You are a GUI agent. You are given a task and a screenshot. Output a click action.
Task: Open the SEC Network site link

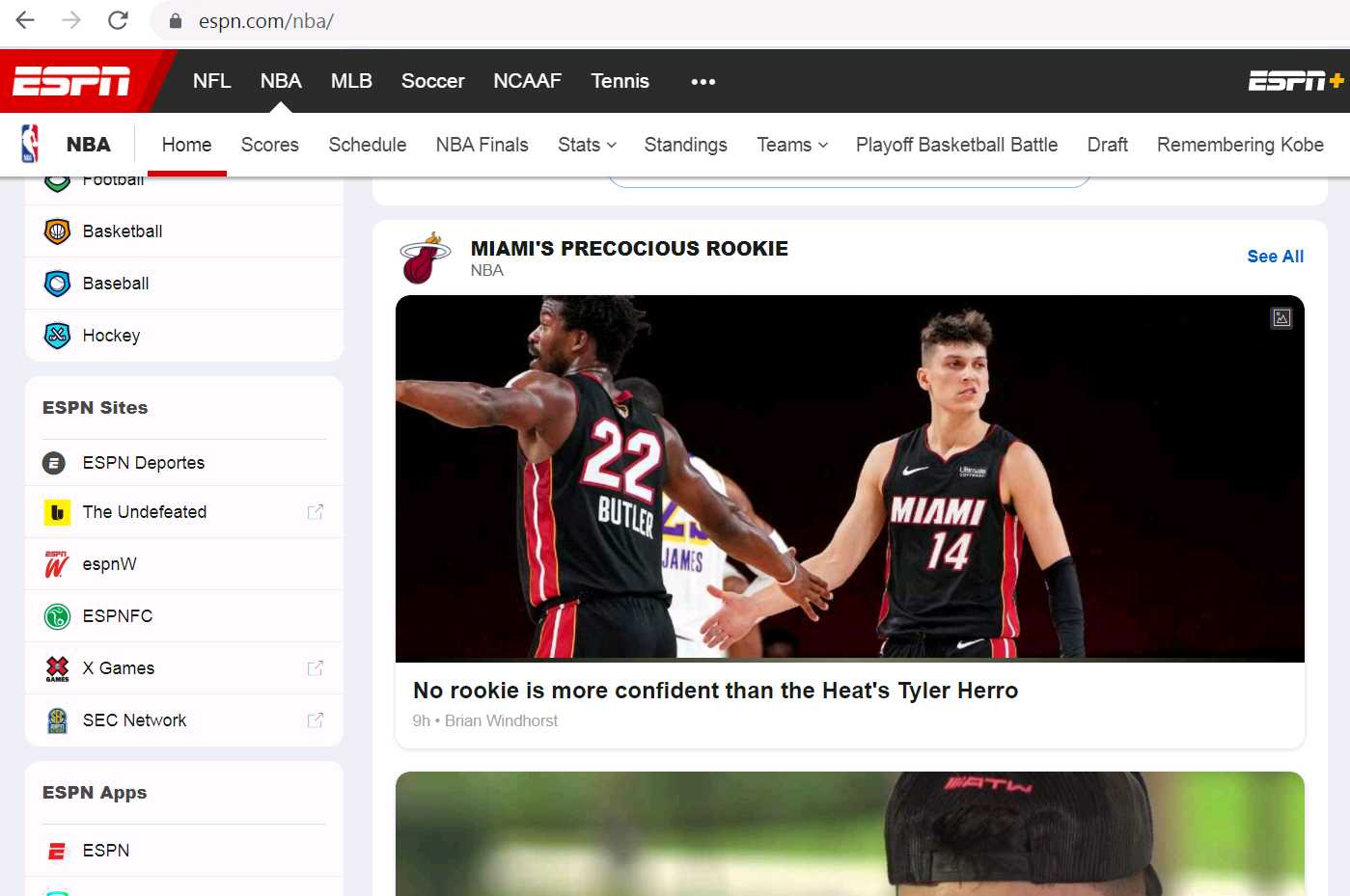coord(134,720)
